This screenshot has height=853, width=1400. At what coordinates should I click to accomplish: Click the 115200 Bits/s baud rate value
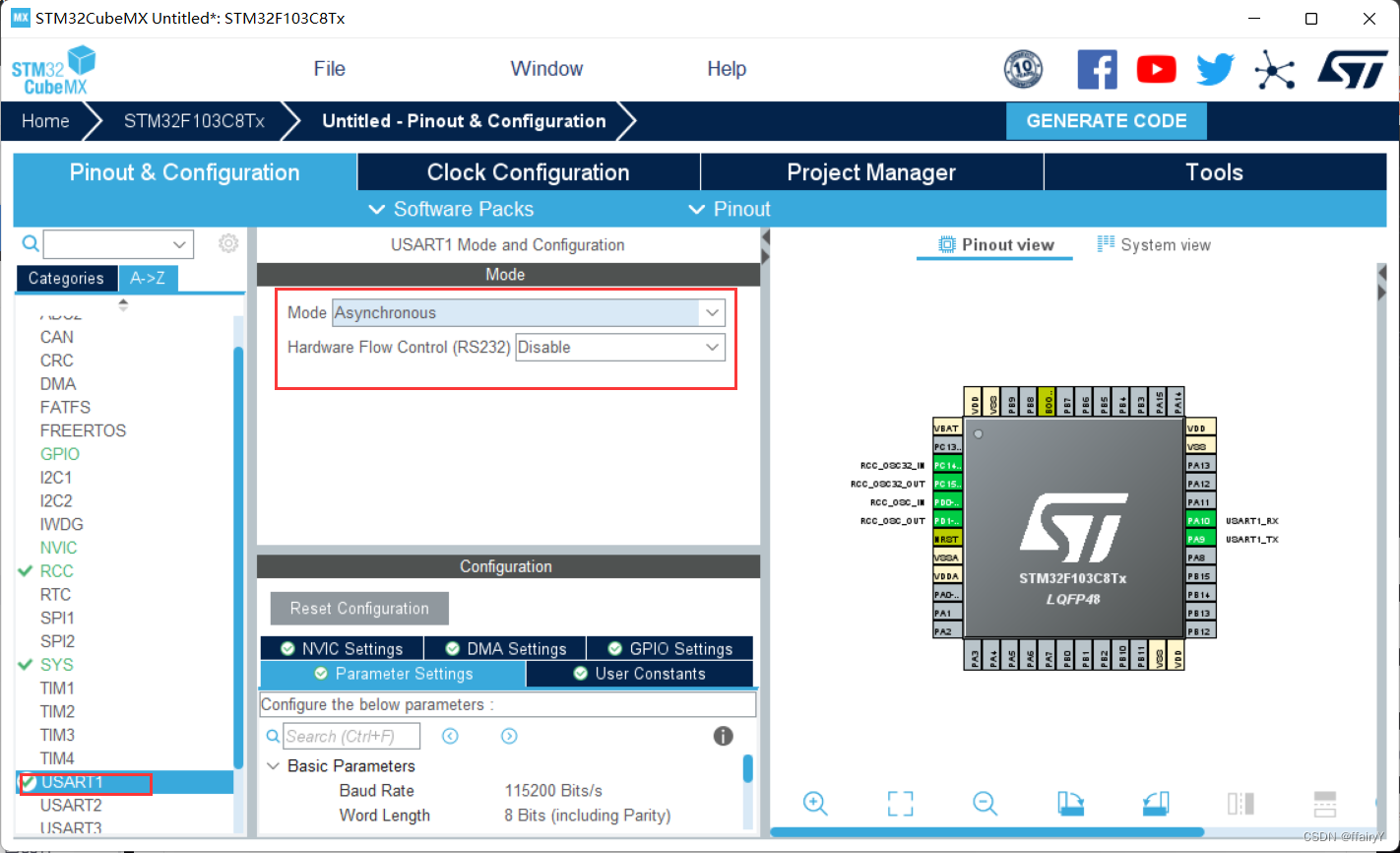click(x=553, y=791)
